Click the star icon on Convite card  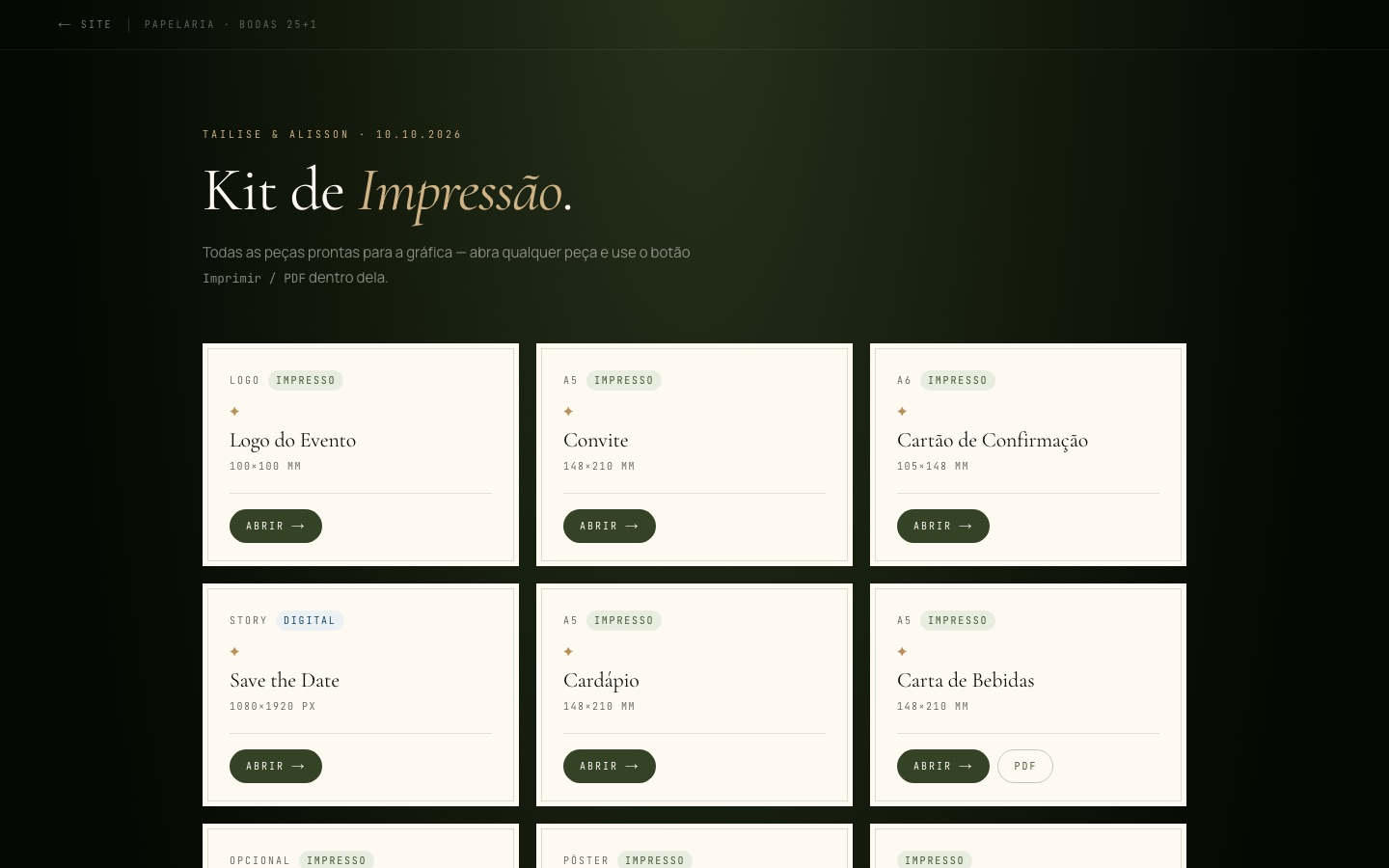tap(568, 412)
